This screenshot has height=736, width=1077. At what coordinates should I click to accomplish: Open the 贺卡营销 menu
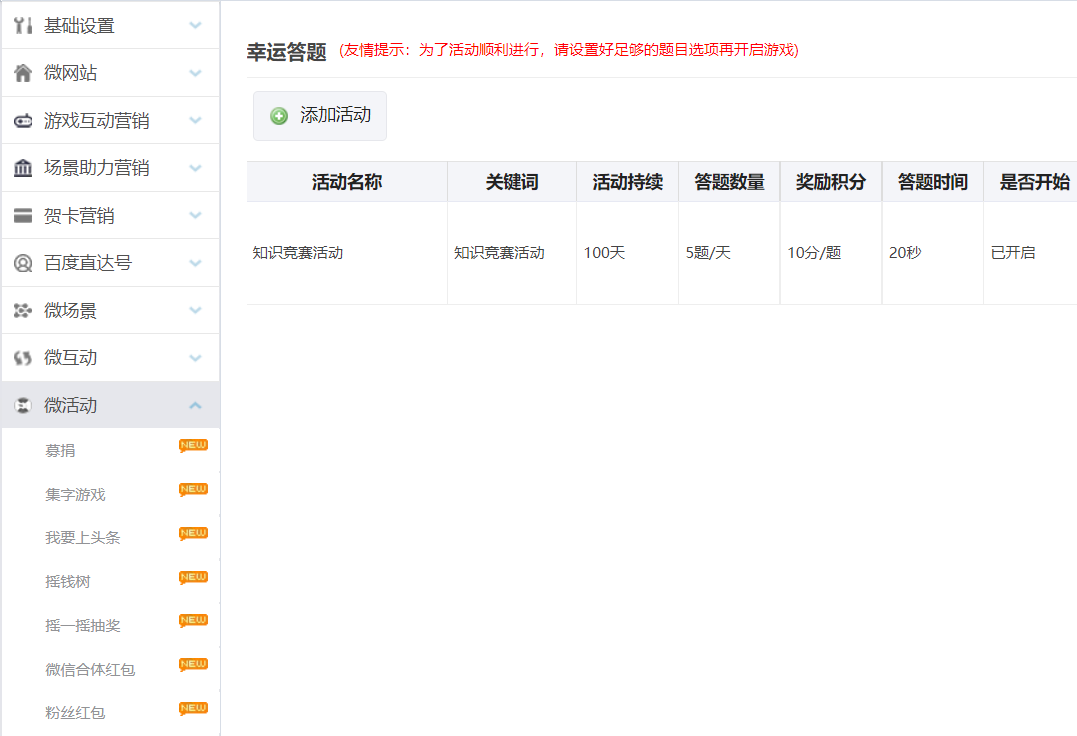point(110,216)
